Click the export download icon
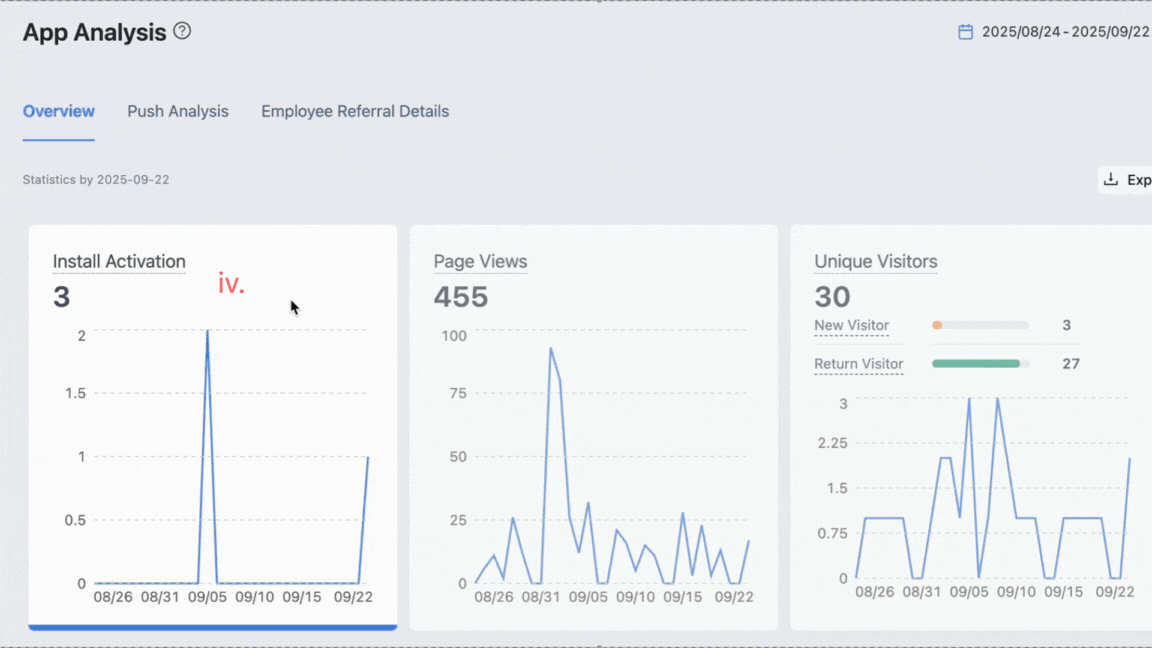The height and width of the screenshot is (648, 1152). click(1111, 179)
